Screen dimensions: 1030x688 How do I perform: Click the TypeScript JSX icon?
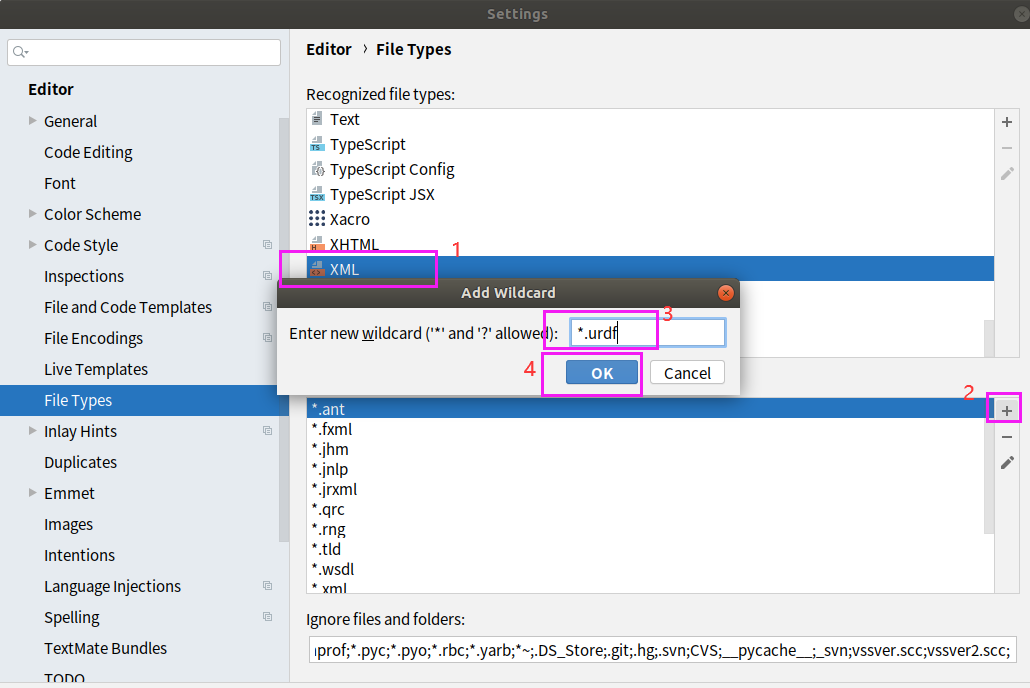pos(318,194)
